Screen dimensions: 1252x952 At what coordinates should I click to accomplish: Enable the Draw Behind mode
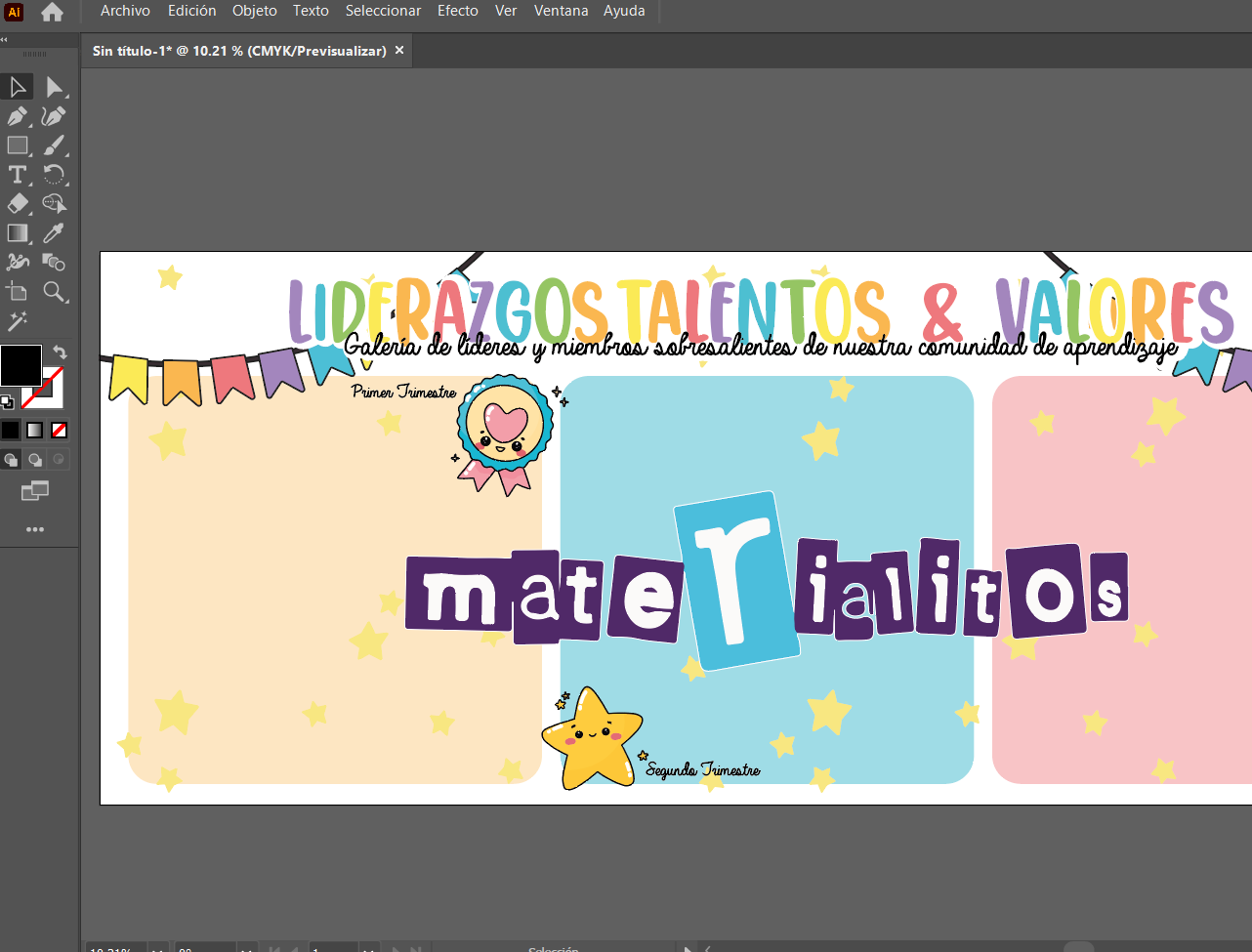[35, 459]
